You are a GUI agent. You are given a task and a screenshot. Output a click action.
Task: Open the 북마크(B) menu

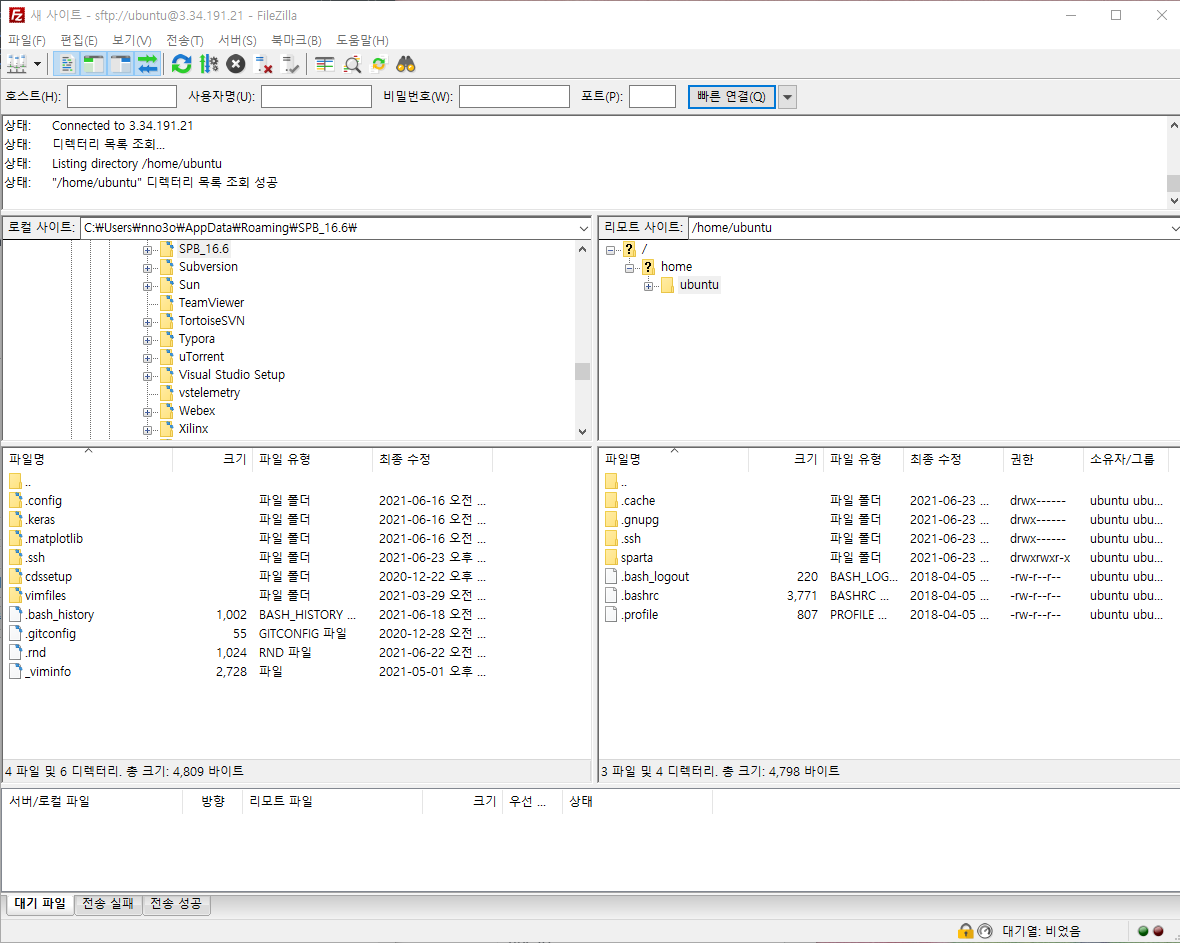[x=296, y=40]
